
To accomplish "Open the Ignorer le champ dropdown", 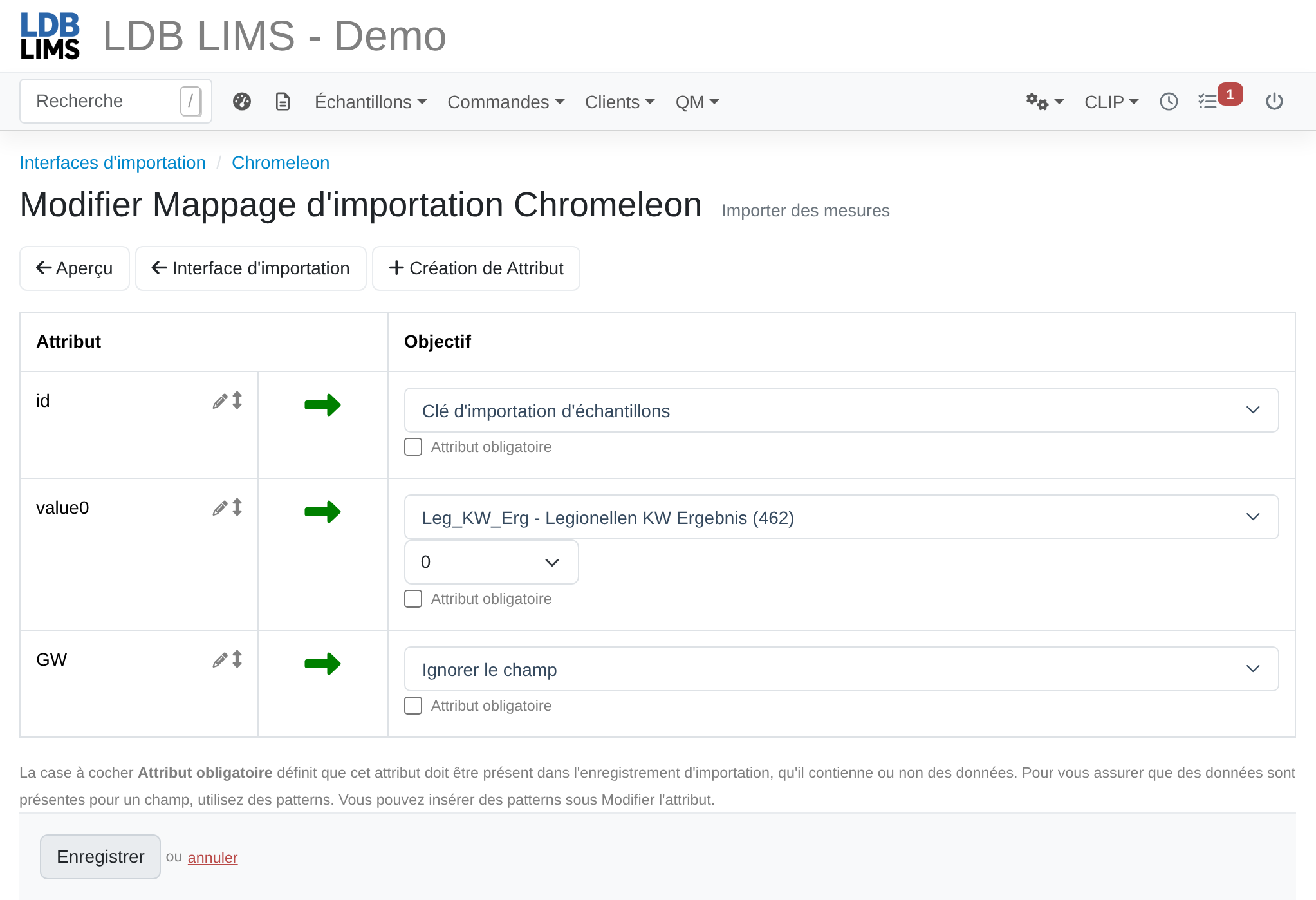I will 841,669.
